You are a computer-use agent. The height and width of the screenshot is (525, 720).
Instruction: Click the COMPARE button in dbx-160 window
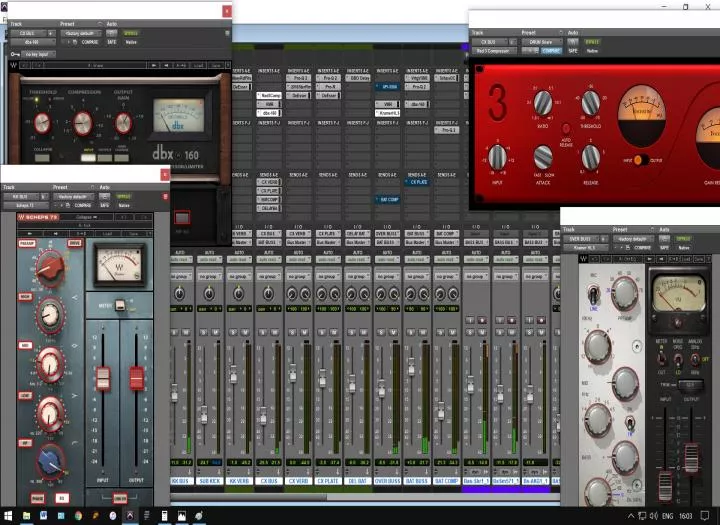[x=90, y=42]
